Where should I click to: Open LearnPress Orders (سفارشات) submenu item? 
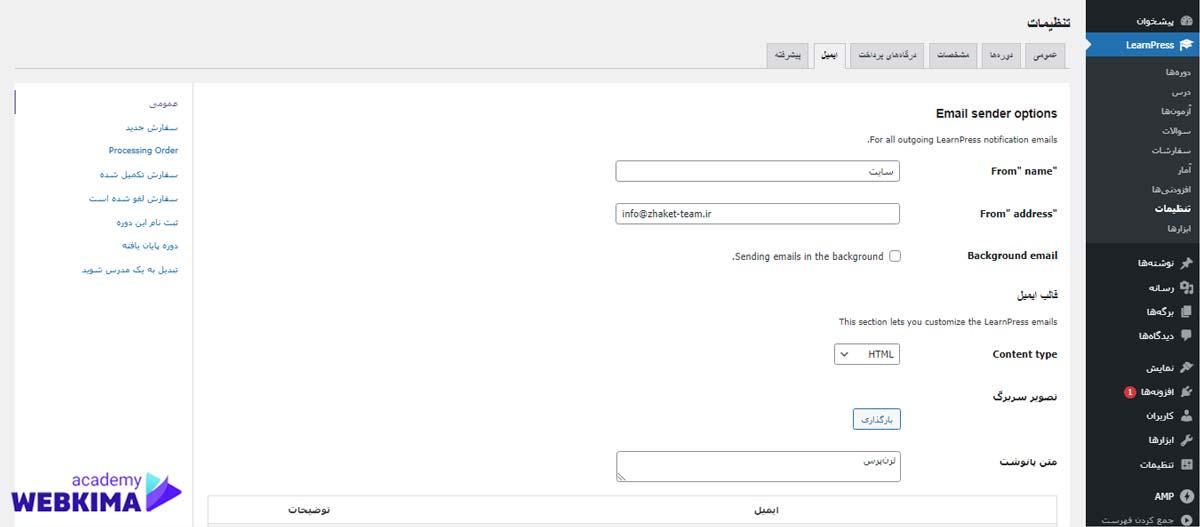click(x=1173, y=150)
